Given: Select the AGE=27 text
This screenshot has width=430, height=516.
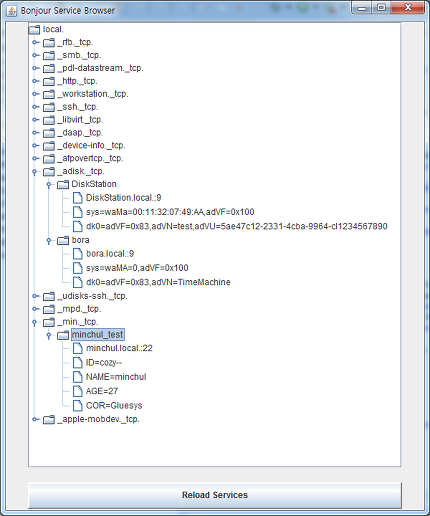Looking at the screenshot, I should 102,391.
